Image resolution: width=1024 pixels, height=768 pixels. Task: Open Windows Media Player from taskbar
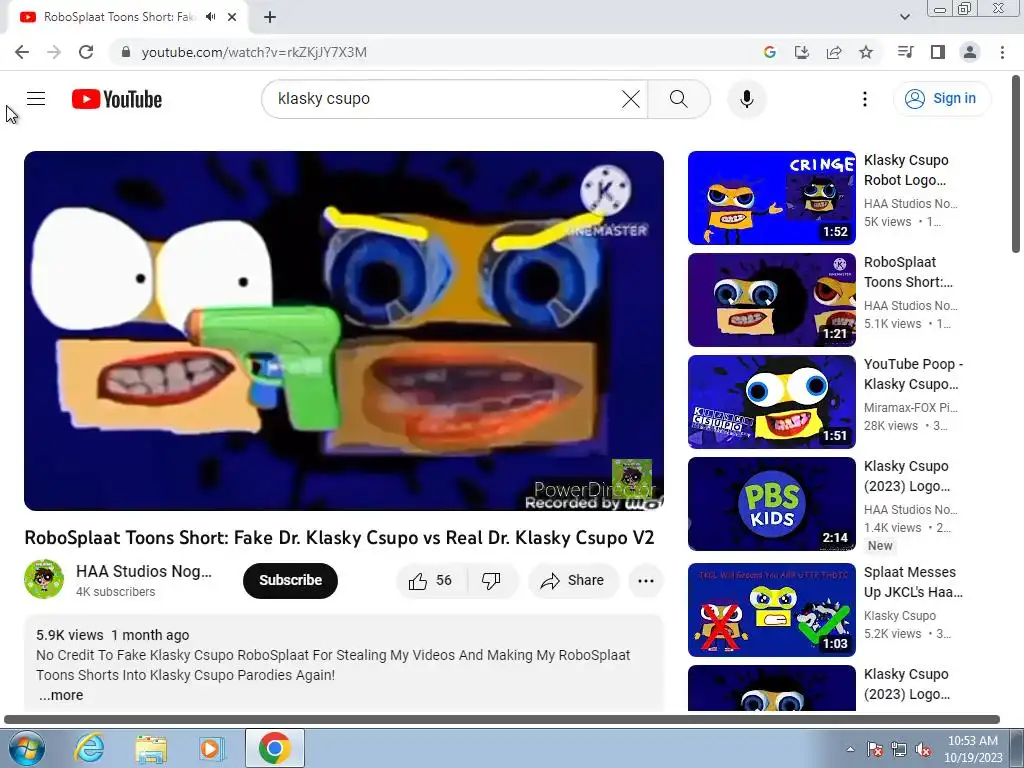pos(211,748)
